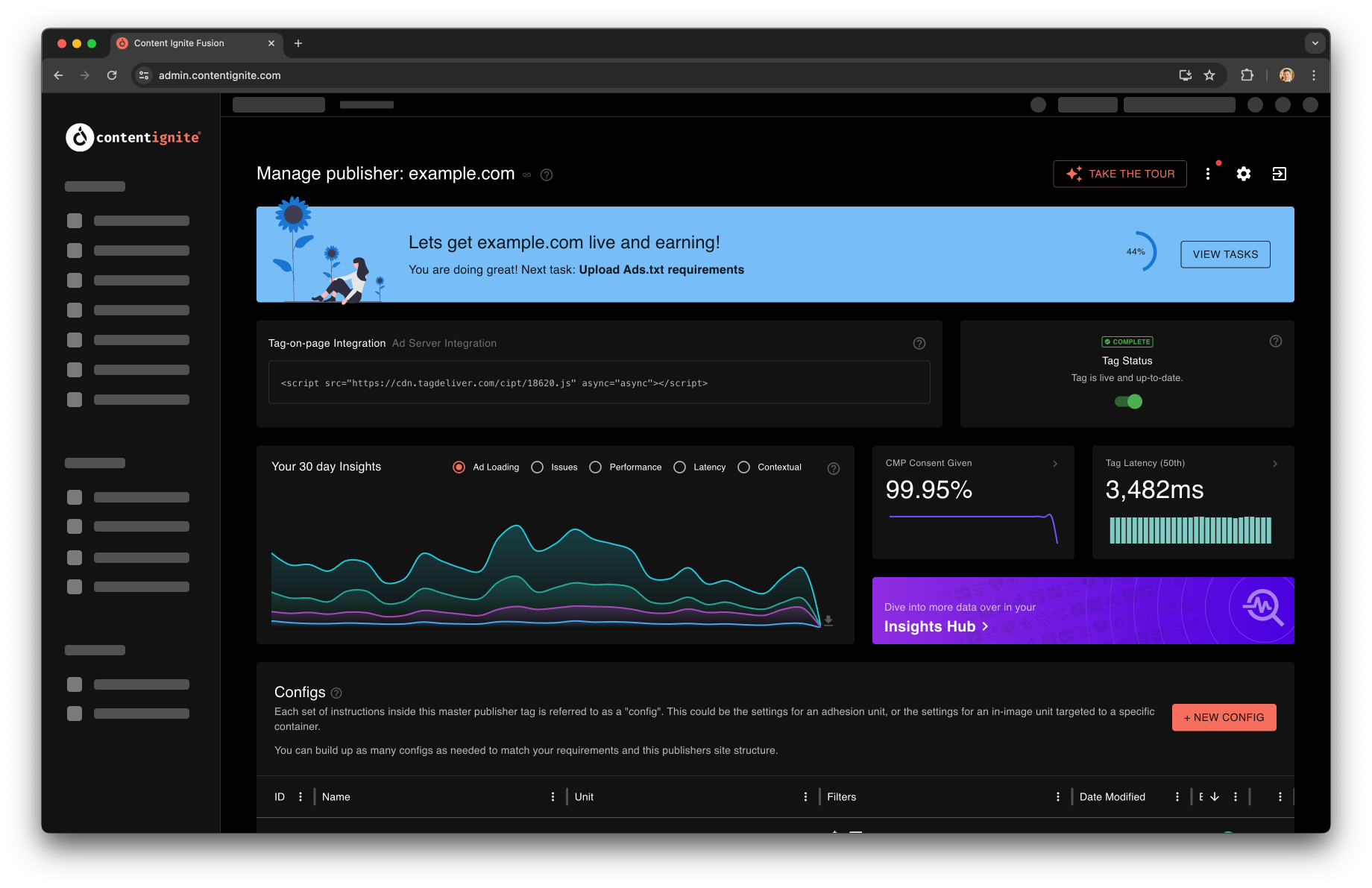
Task: Reload the browser page
Action: coord(112,75)
